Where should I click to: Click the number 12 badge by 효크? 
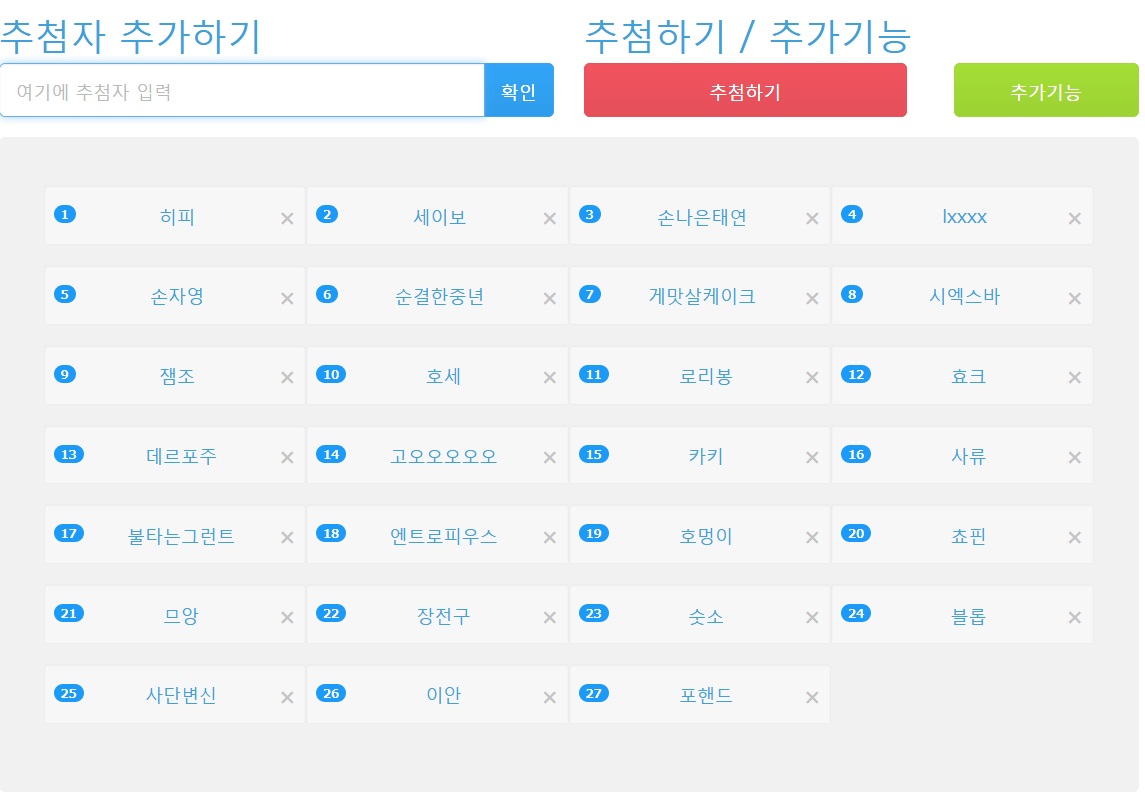tap(855, 374)
